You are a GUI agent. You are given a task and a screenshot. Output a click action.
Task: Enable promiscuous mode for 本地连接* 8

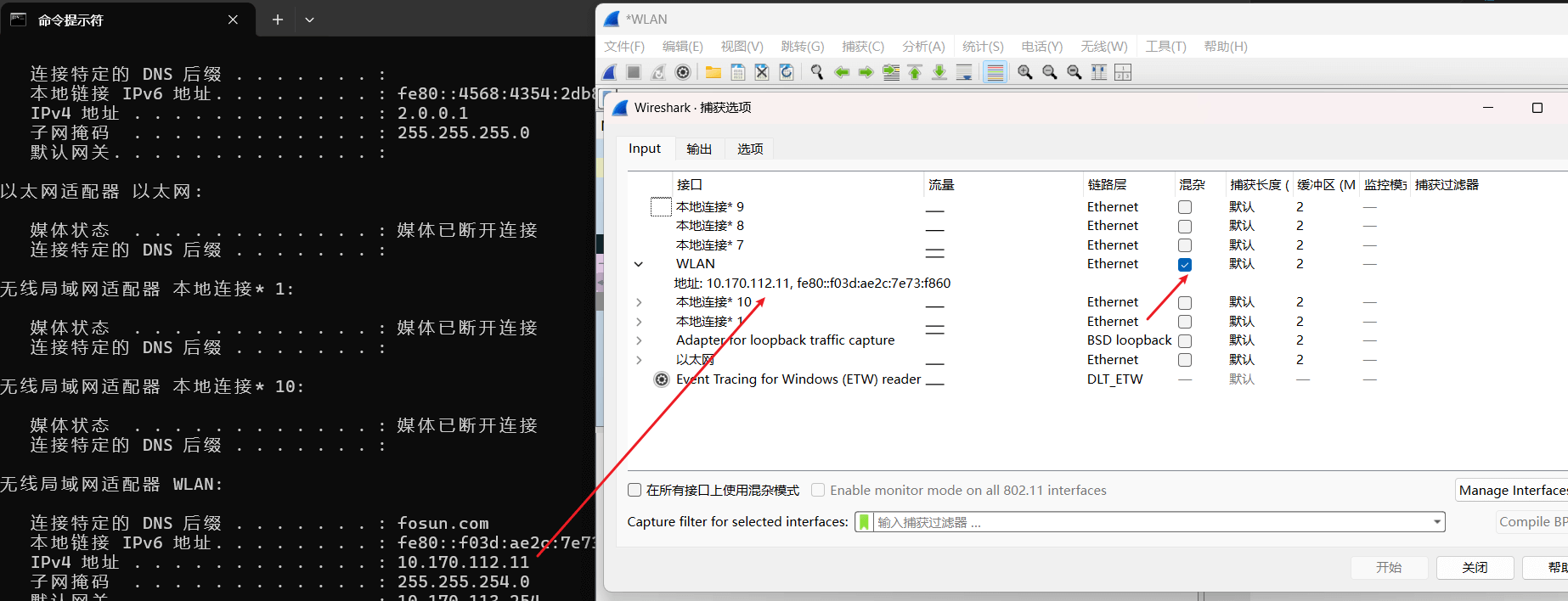1185,227
